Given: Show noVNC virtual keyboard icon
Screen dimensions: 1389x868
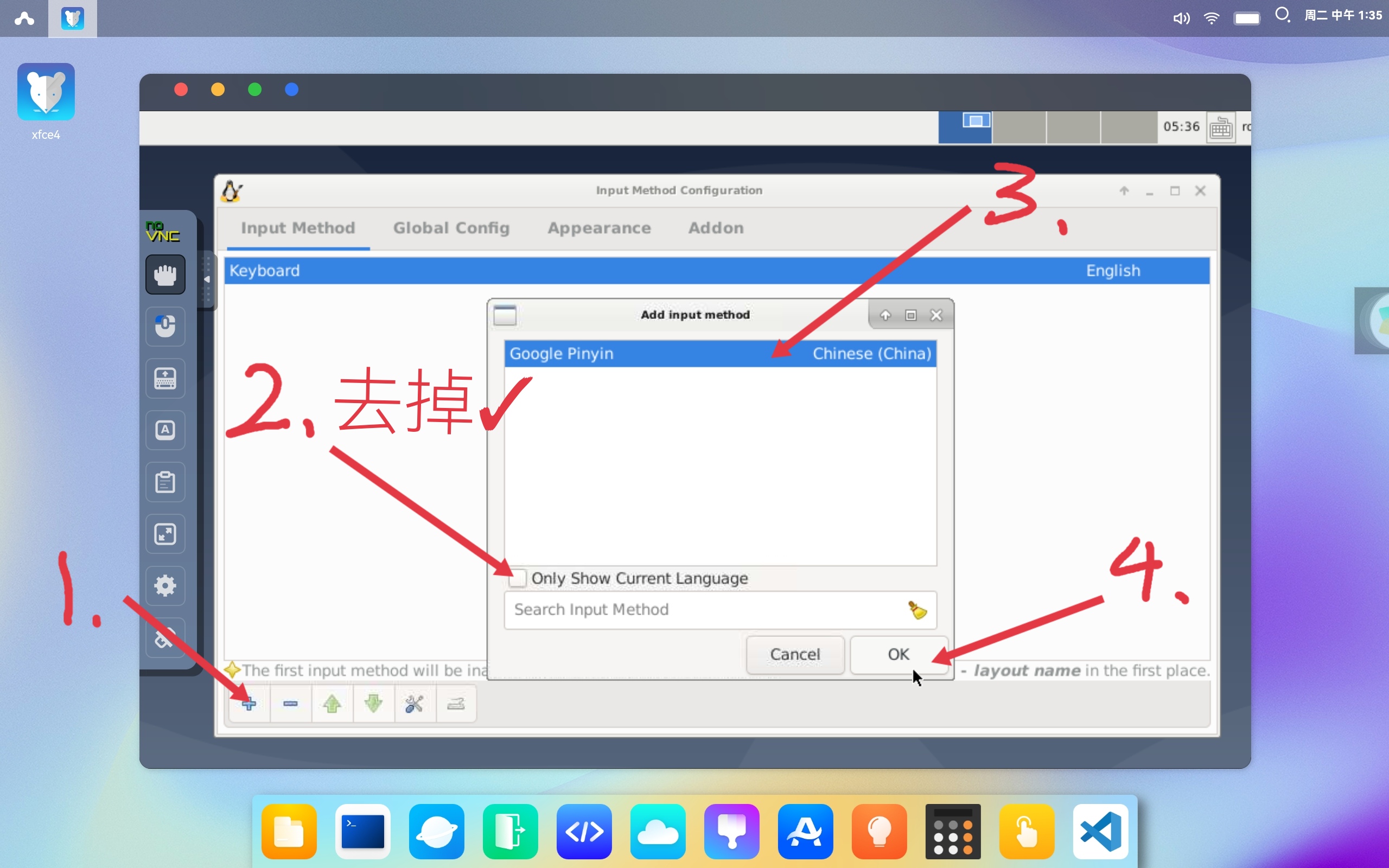Looking at the screenshot, I should 165,378.
